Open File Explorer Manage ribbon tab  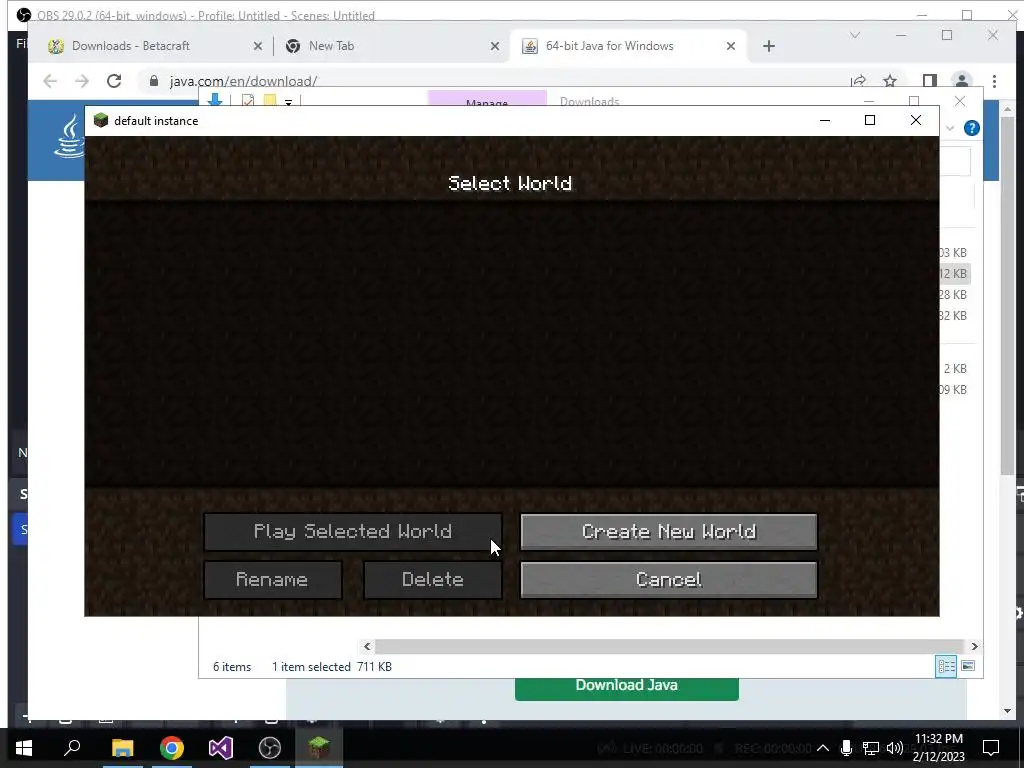point(487,100)
